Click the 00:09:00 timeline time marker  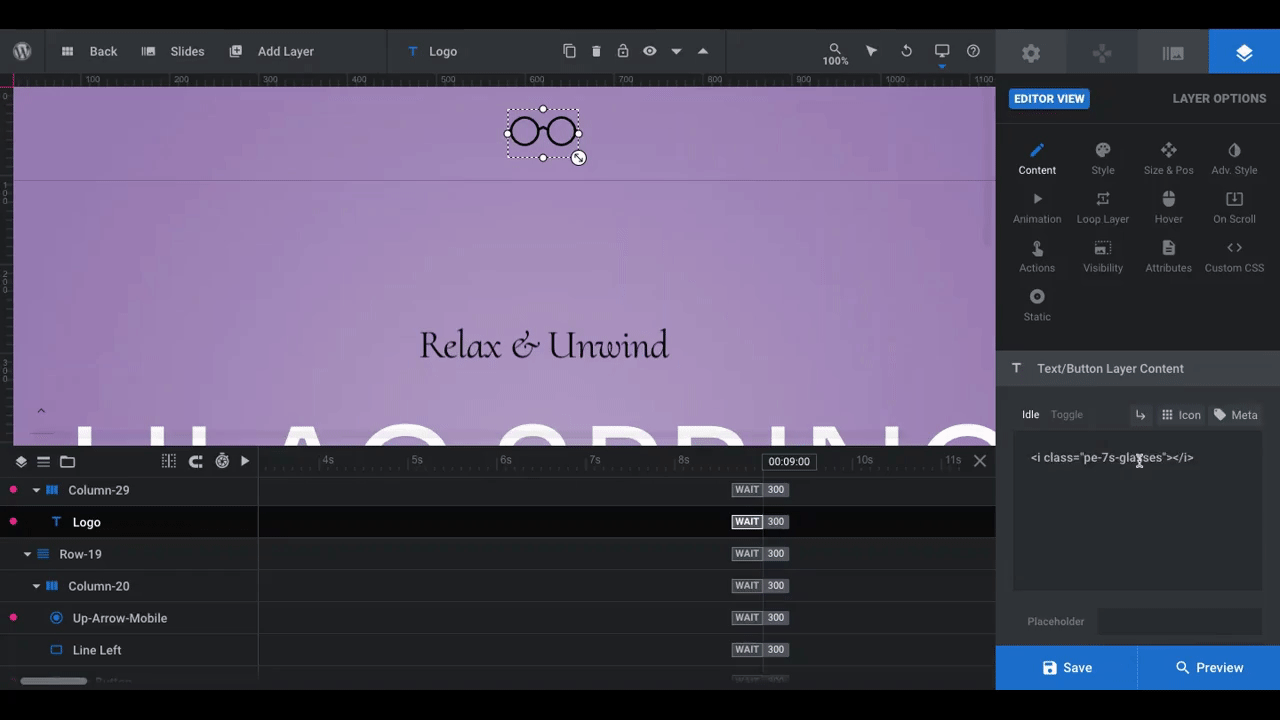(789, 461)
